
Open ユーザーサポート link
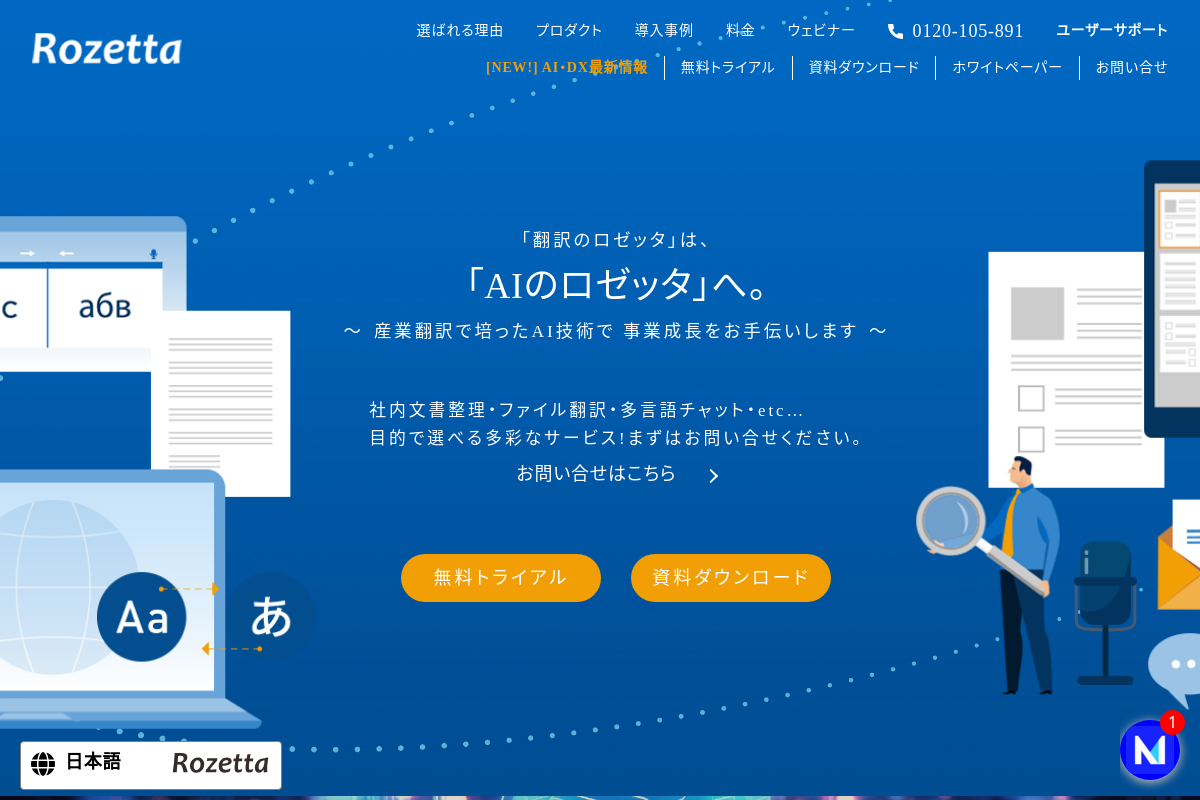point(1112,30)
